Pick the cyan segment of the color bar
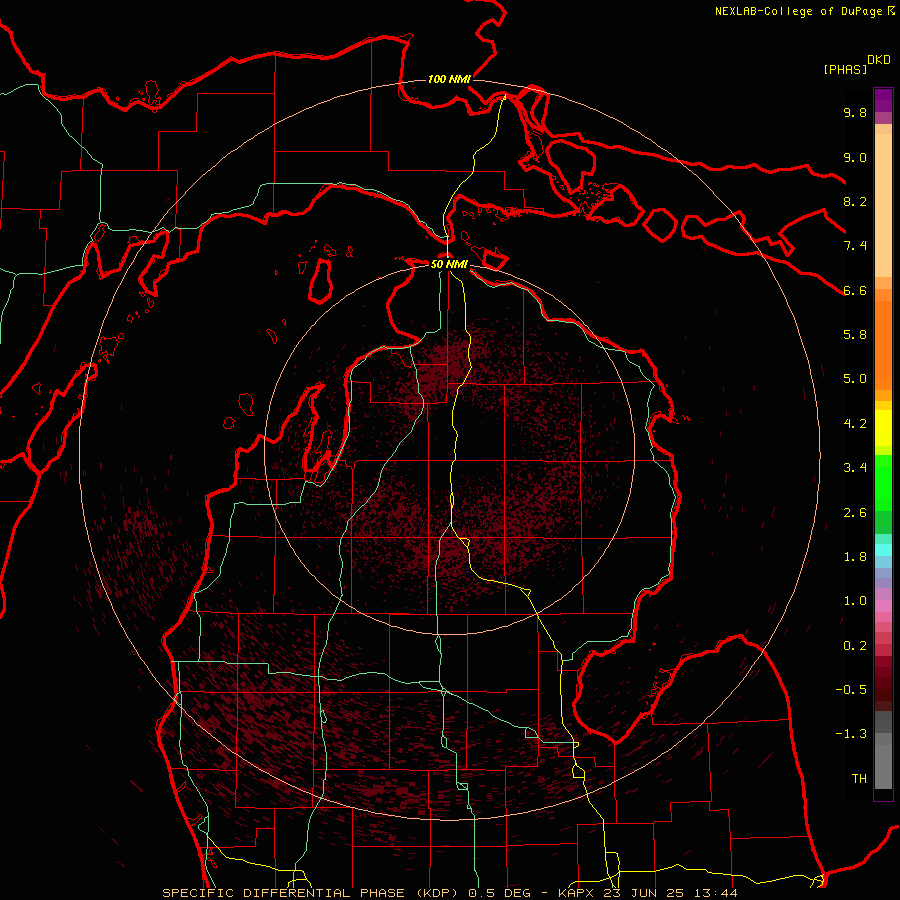This screenshot has height=900, width=900. [x=883, y=550]
